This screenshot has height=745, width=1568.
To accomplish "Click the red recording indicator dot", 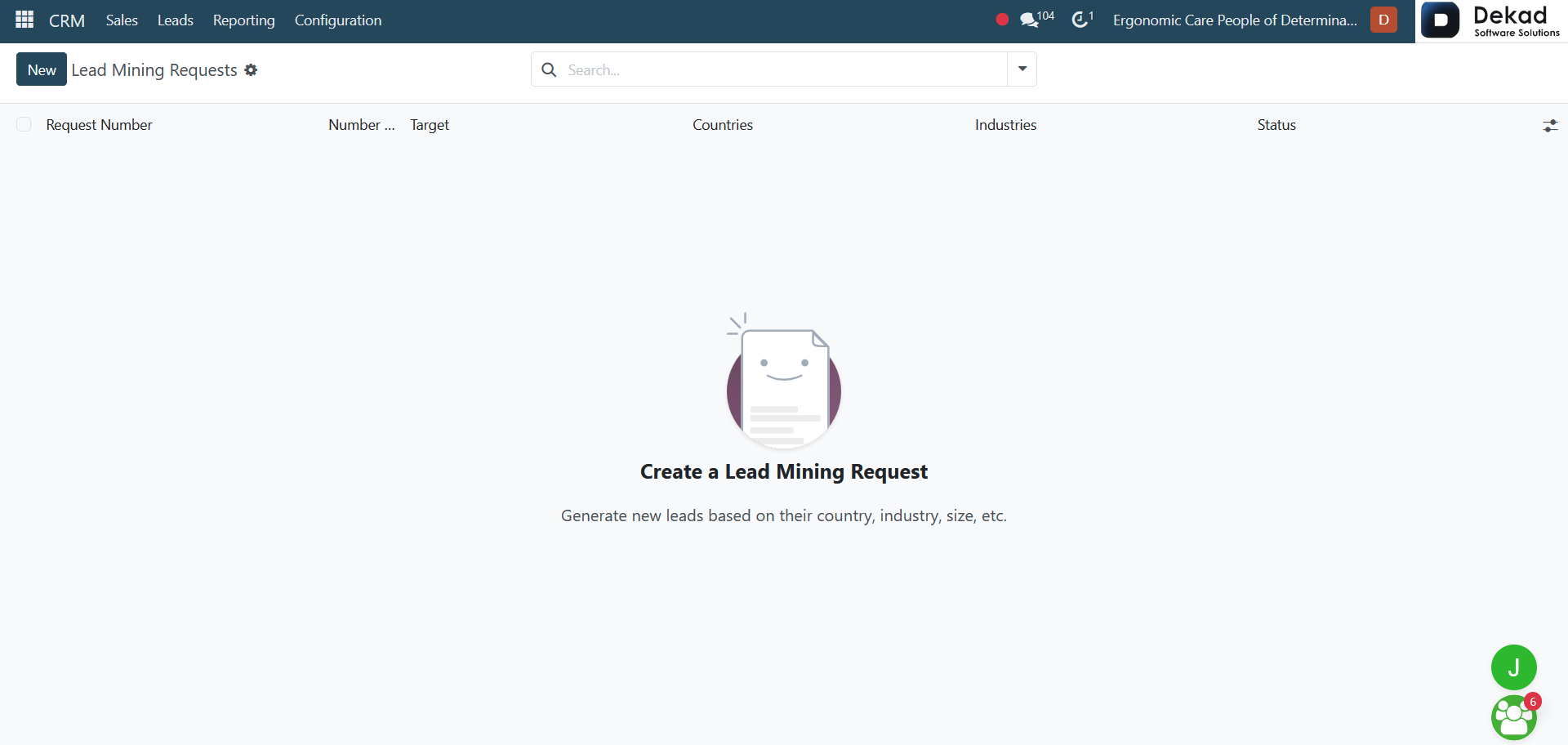I will (1002, 20).
